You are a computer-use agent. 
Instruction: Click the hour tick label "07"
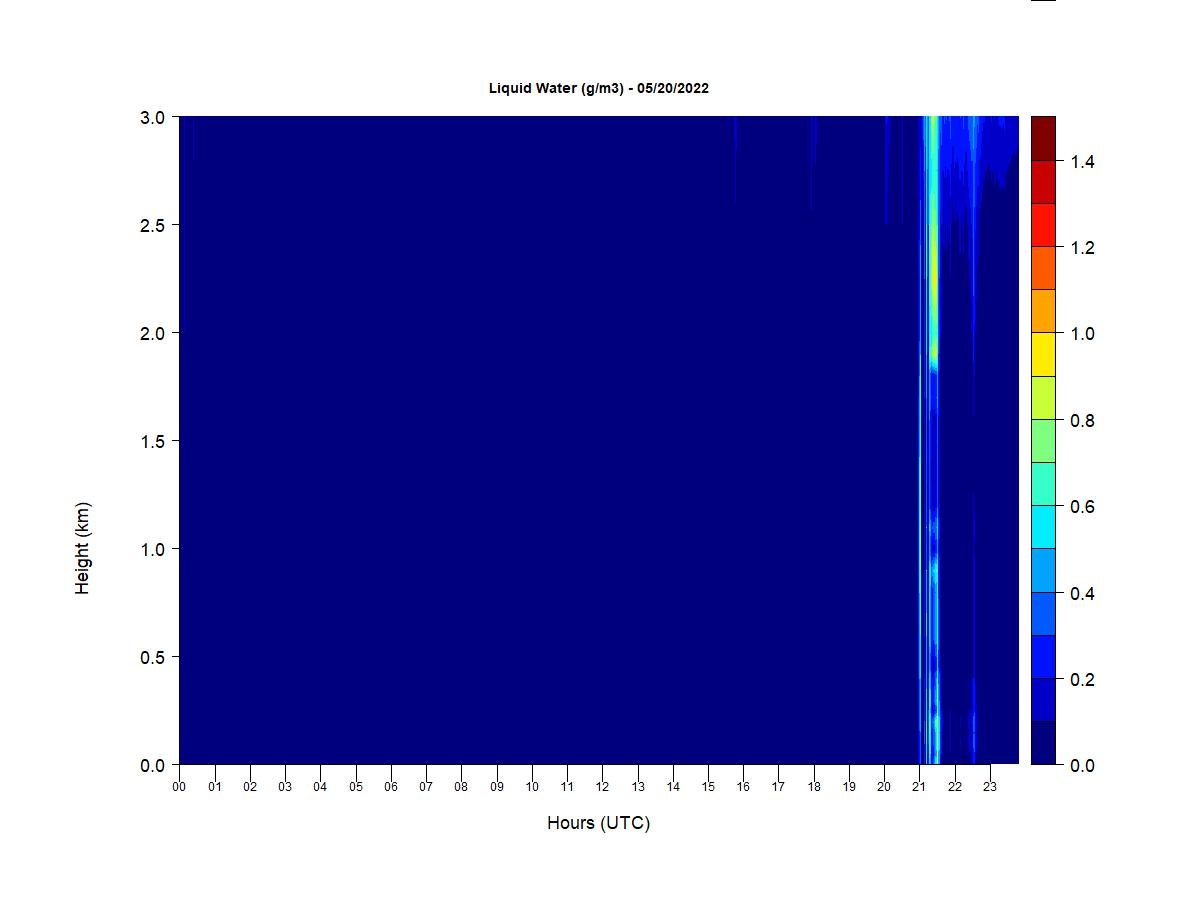pos(426,787)
